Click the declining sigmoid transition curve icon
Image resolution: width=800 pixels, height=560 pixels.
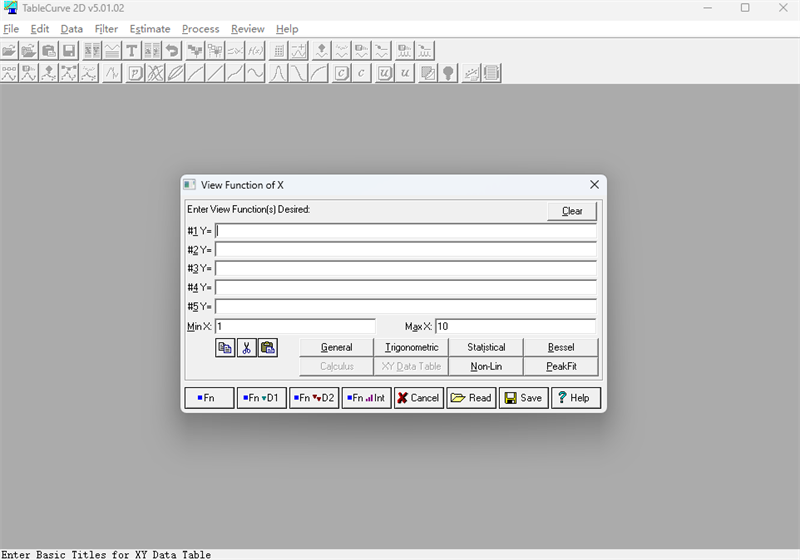298,73
